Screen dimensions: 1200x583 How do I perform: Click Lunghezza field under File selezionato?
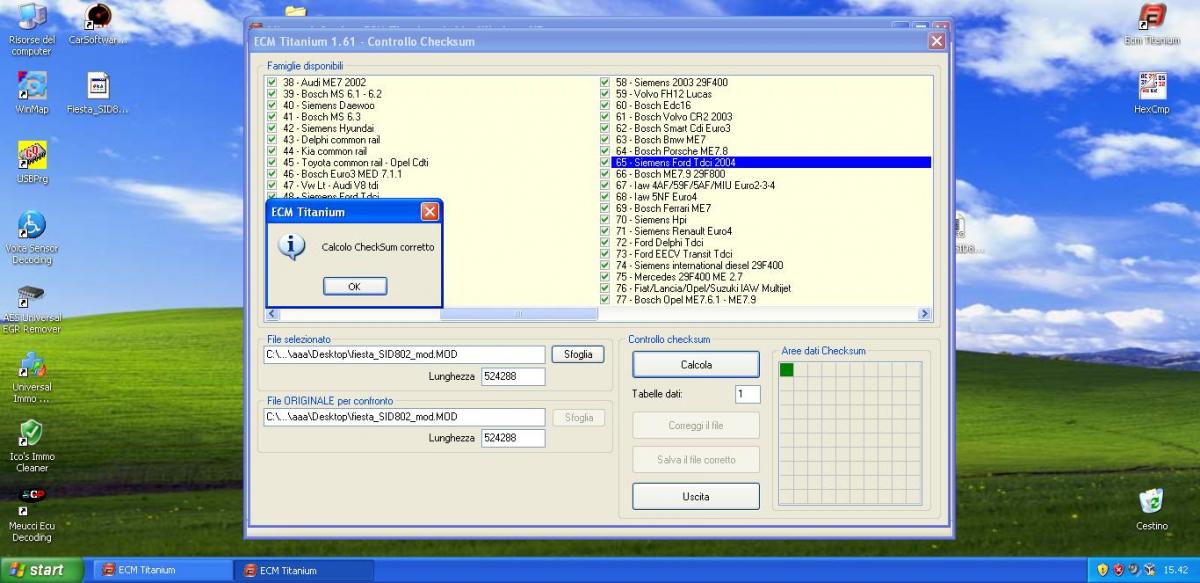click(512, 376)
